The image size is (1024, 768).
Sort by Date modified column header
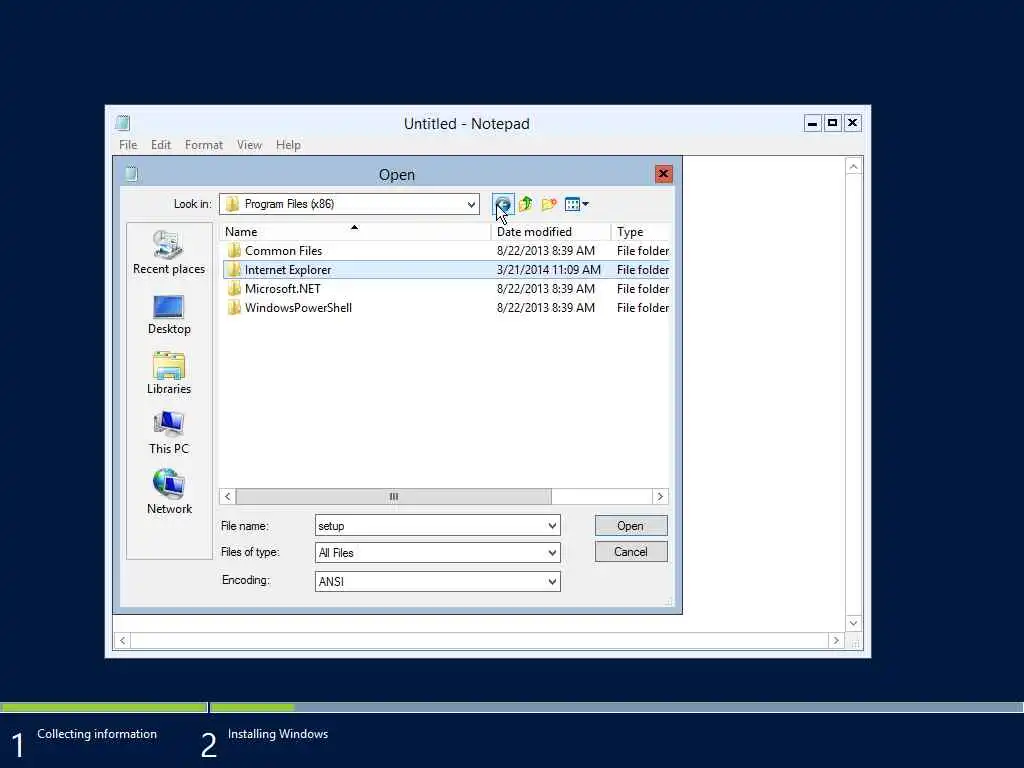pos(551,232)
